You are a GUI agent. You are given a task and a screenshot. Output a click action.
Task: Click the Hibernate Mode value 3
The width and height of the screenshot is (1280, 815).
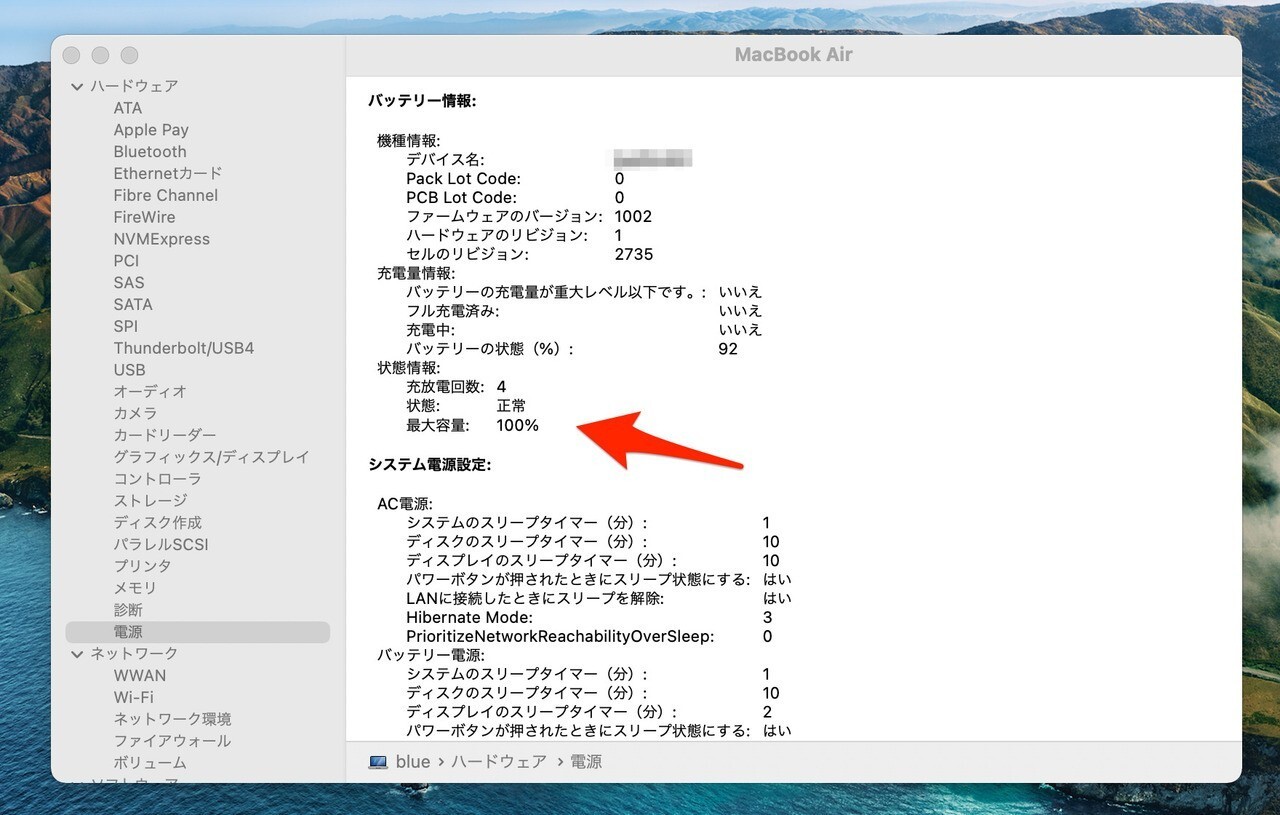(768, 618)
